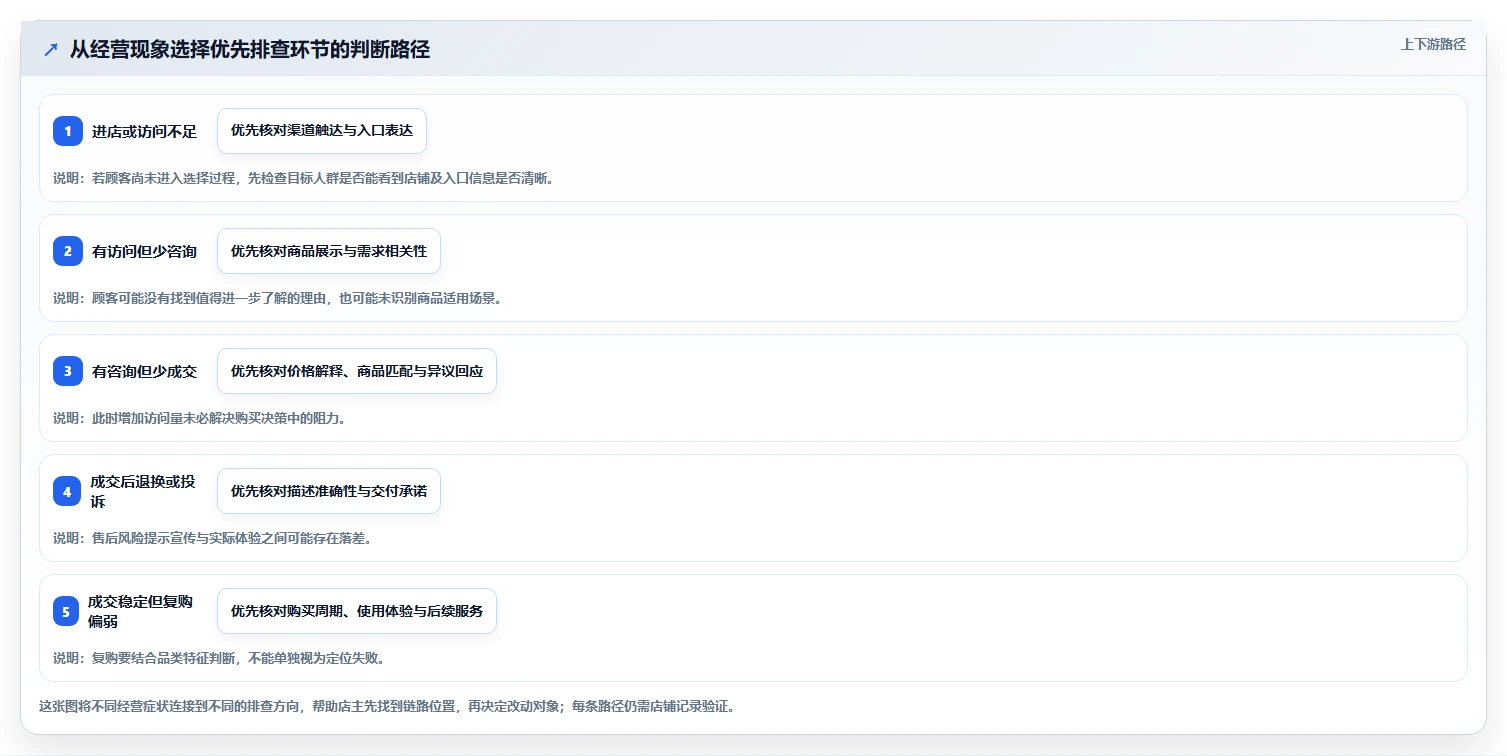The width and height of the screenshot is (1507, 756).
Task: Click the heading 从经营现象选择优先排查环节的判断路径
Action: pyautogui.click(x=250, y=49)
